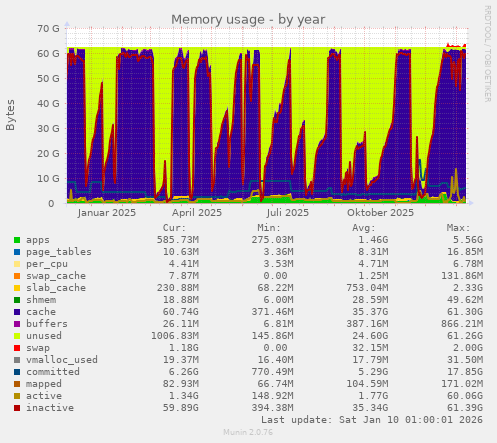Click the 'apps' legend label
497x443 pixels.
pos(38,240)
